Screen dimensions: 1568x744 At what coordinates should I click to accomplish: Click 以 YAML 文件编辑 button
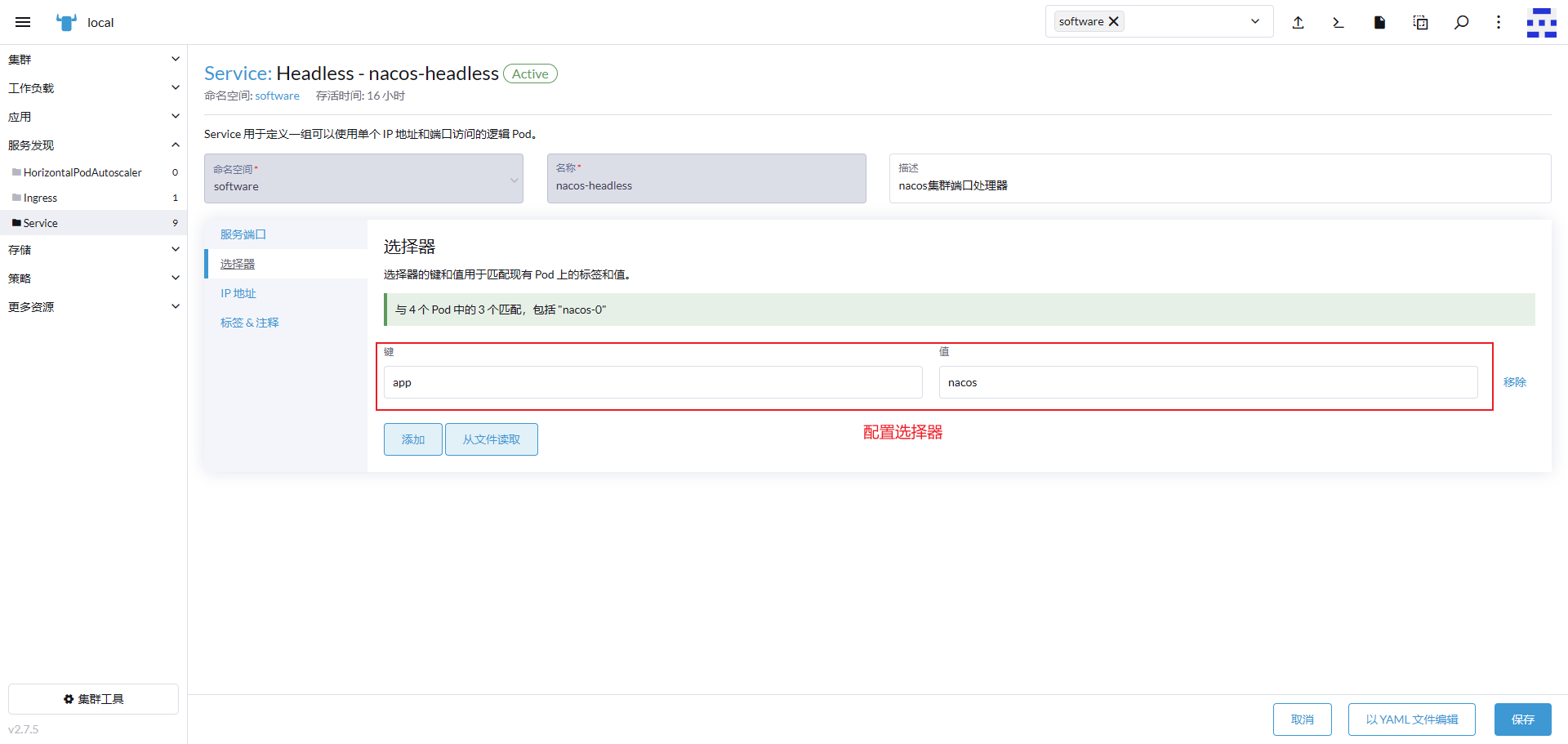click(1412, 719)
